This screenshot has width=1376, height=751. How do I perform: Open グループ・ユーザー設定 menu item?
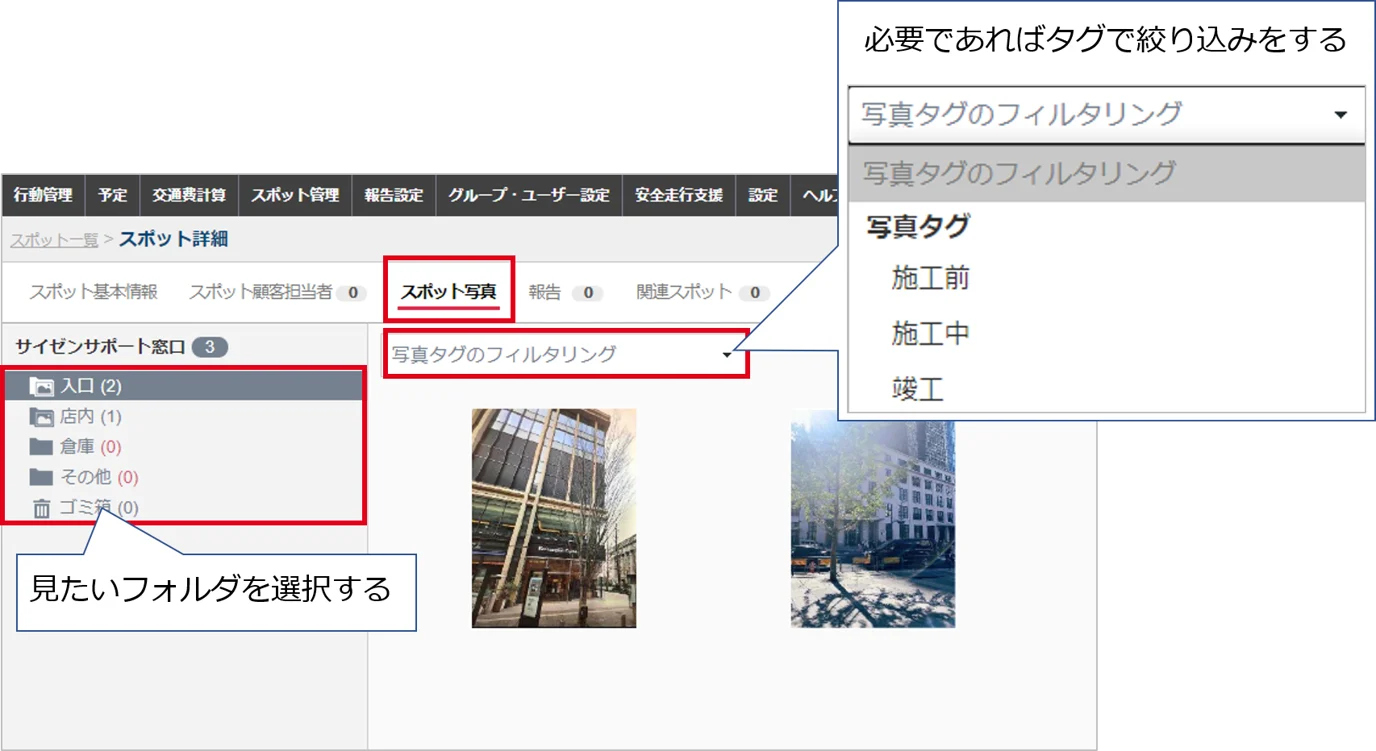[x=529, y=196]
